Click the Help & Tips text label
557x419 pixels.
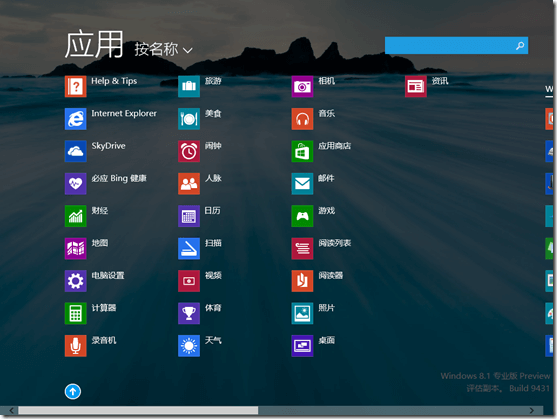(114, 81)
